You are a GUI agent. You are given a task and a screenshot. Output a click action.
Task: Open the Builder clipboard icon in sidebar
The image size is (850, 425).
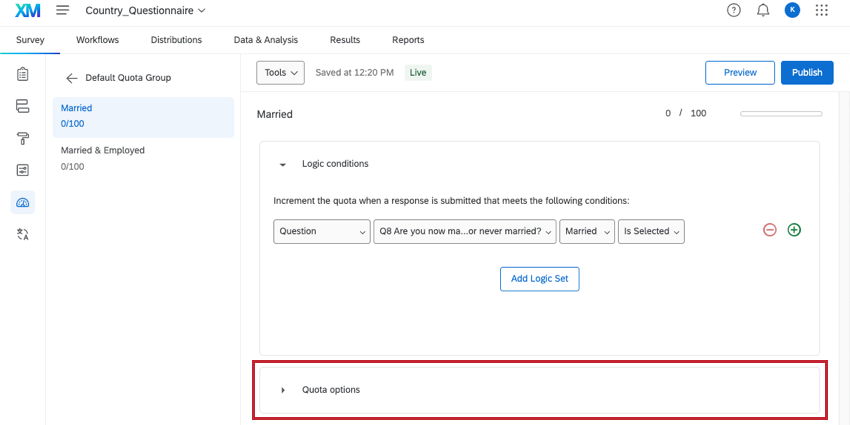(x=23, y=74)
